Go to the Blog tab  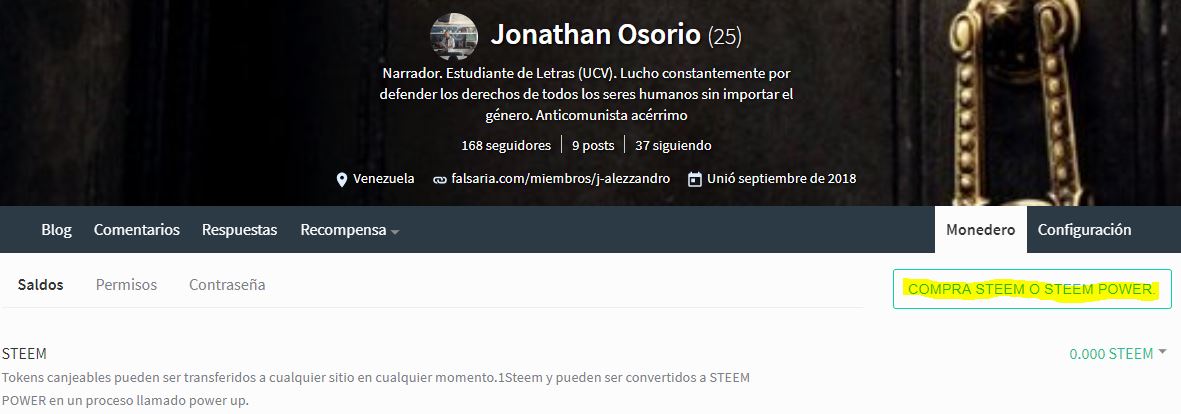56,230
